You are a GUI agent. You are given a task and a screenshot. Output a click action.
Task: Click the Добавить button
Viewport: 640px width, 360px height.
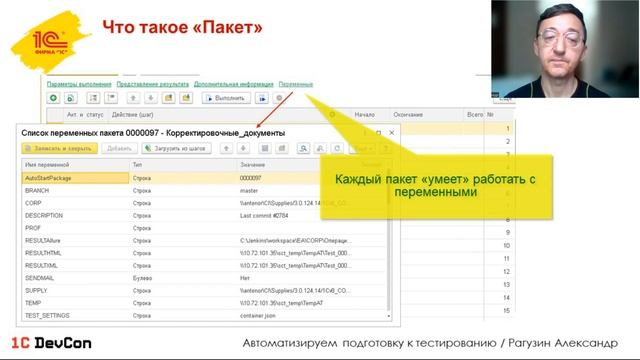click(x=119, y=148)
